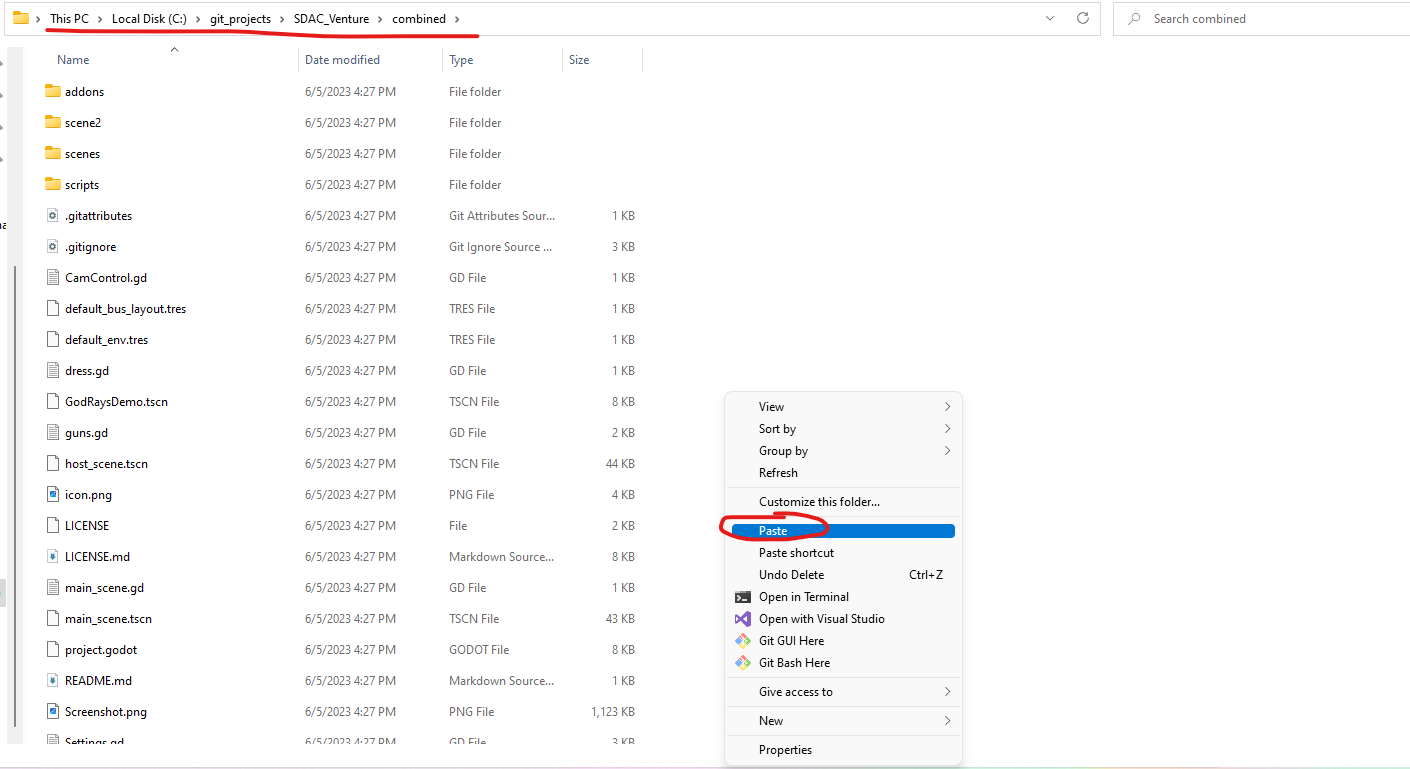Click the CamControl.gd file icon

click(53, 277)
